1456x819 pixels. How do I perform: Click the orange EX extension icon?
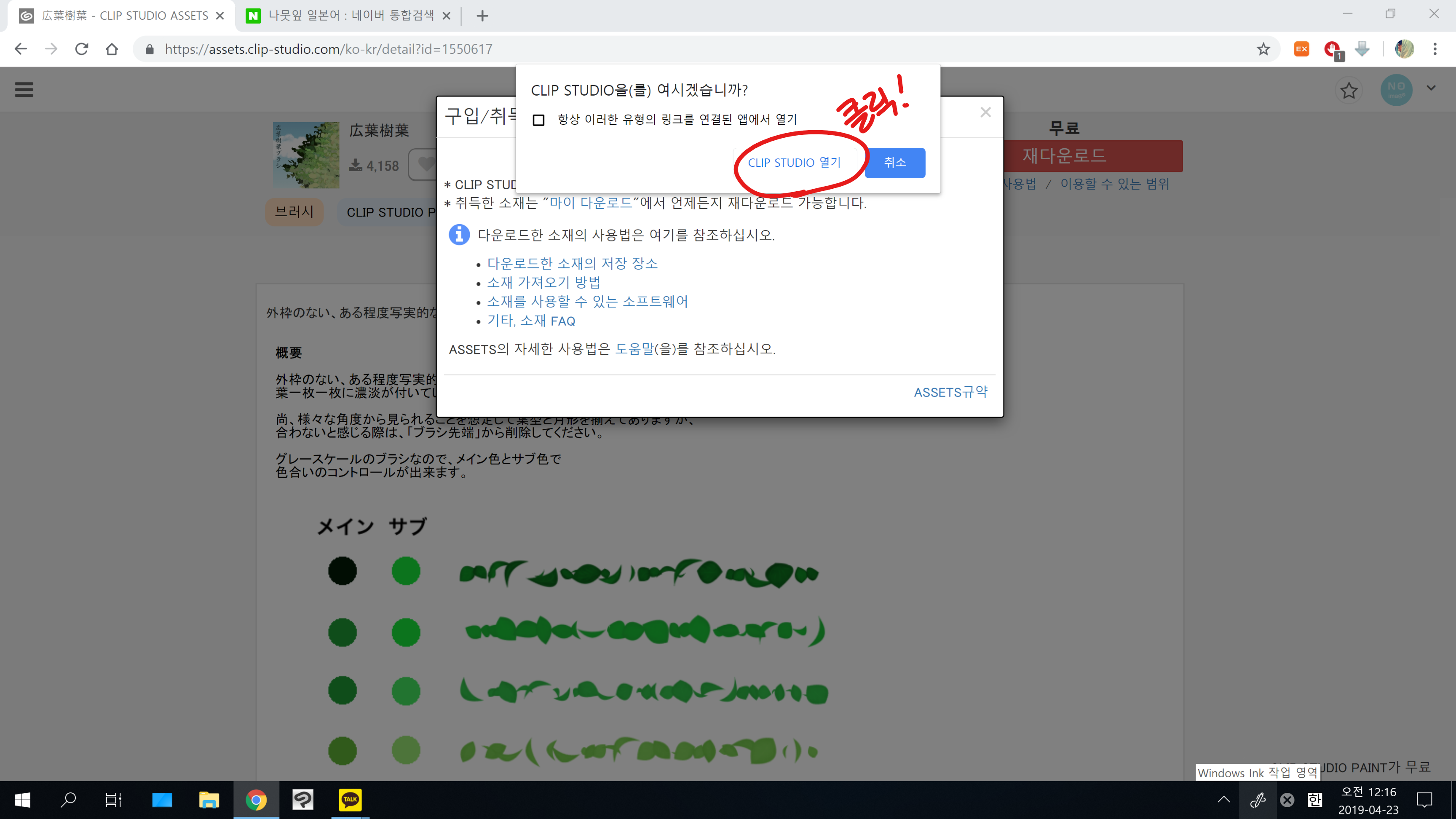point(1301,49)
